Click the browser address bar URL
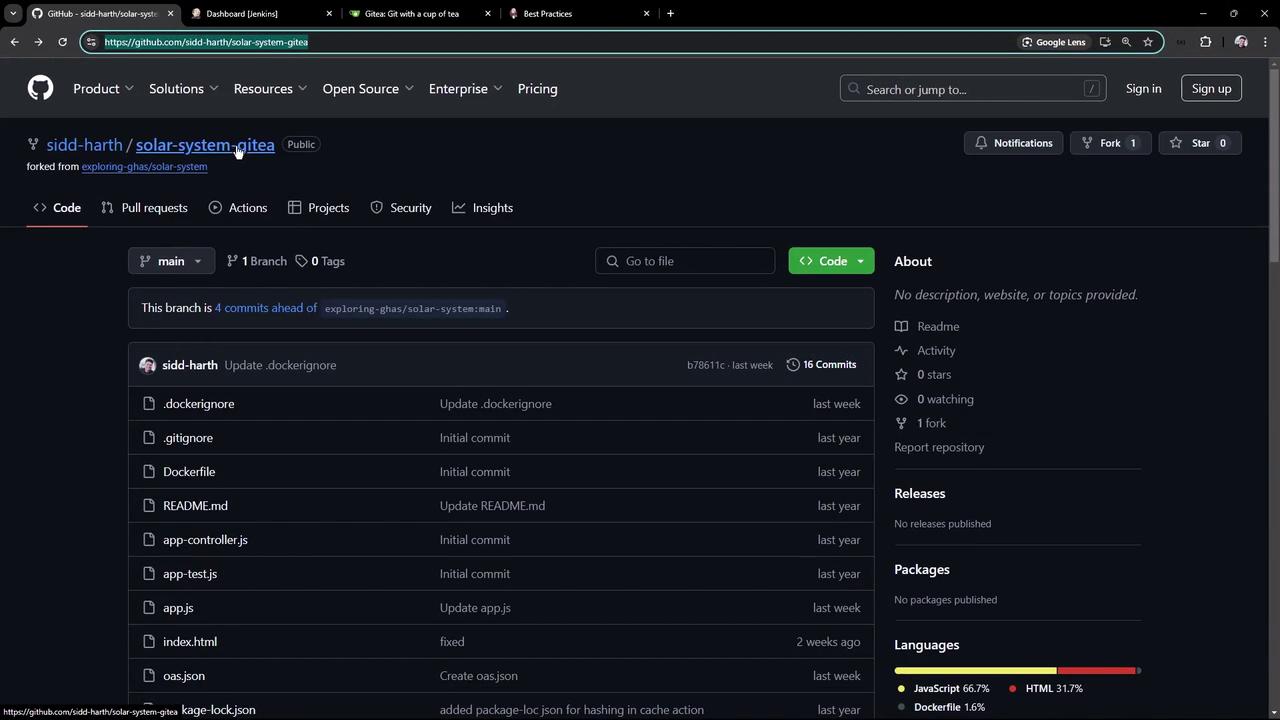 click(x=206, y=42)
